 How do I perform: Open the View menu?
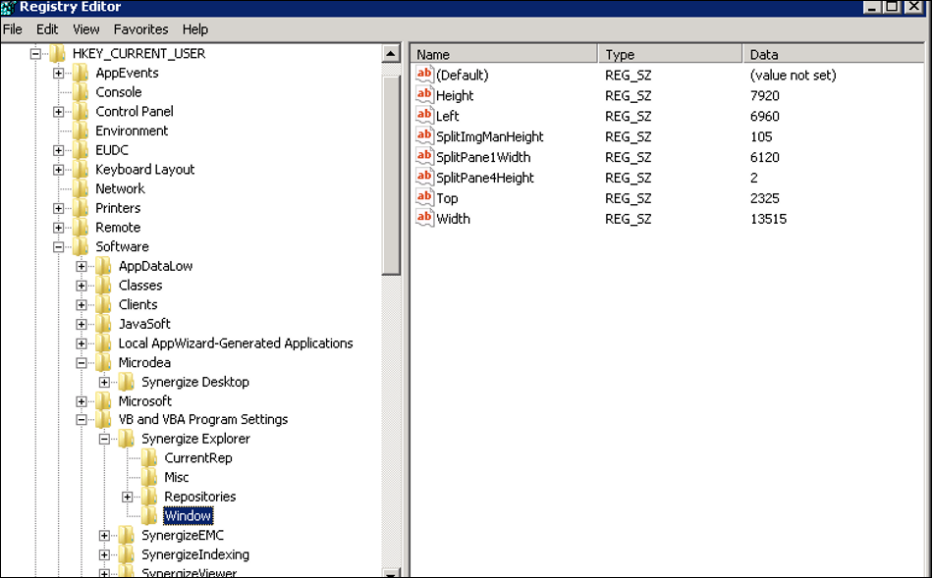coord(86,29)
